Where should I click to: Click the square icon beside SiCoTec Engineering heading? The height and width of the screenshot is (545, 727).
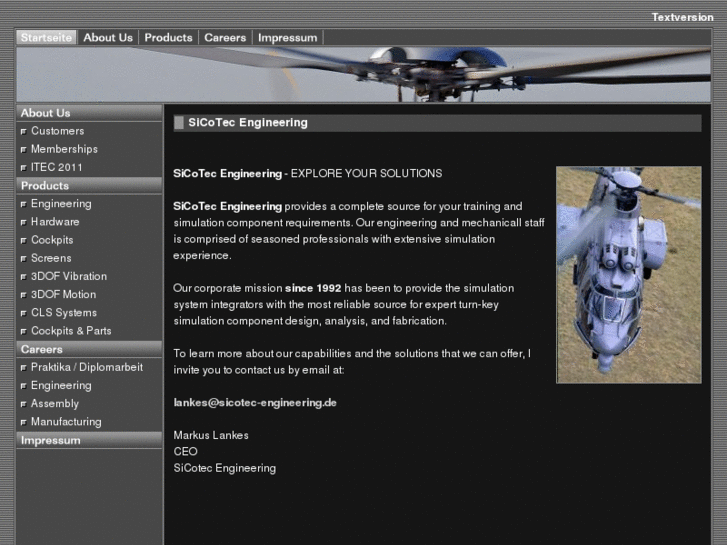pos(179,123)
